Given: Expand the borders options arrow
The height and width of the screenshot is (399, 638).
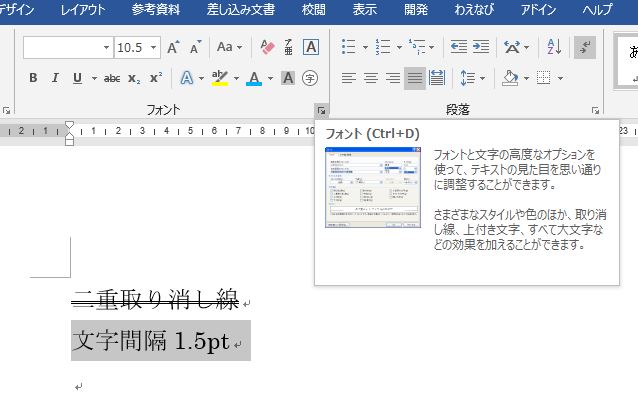Looking at the screenshot, I should [x=560, y=78].
